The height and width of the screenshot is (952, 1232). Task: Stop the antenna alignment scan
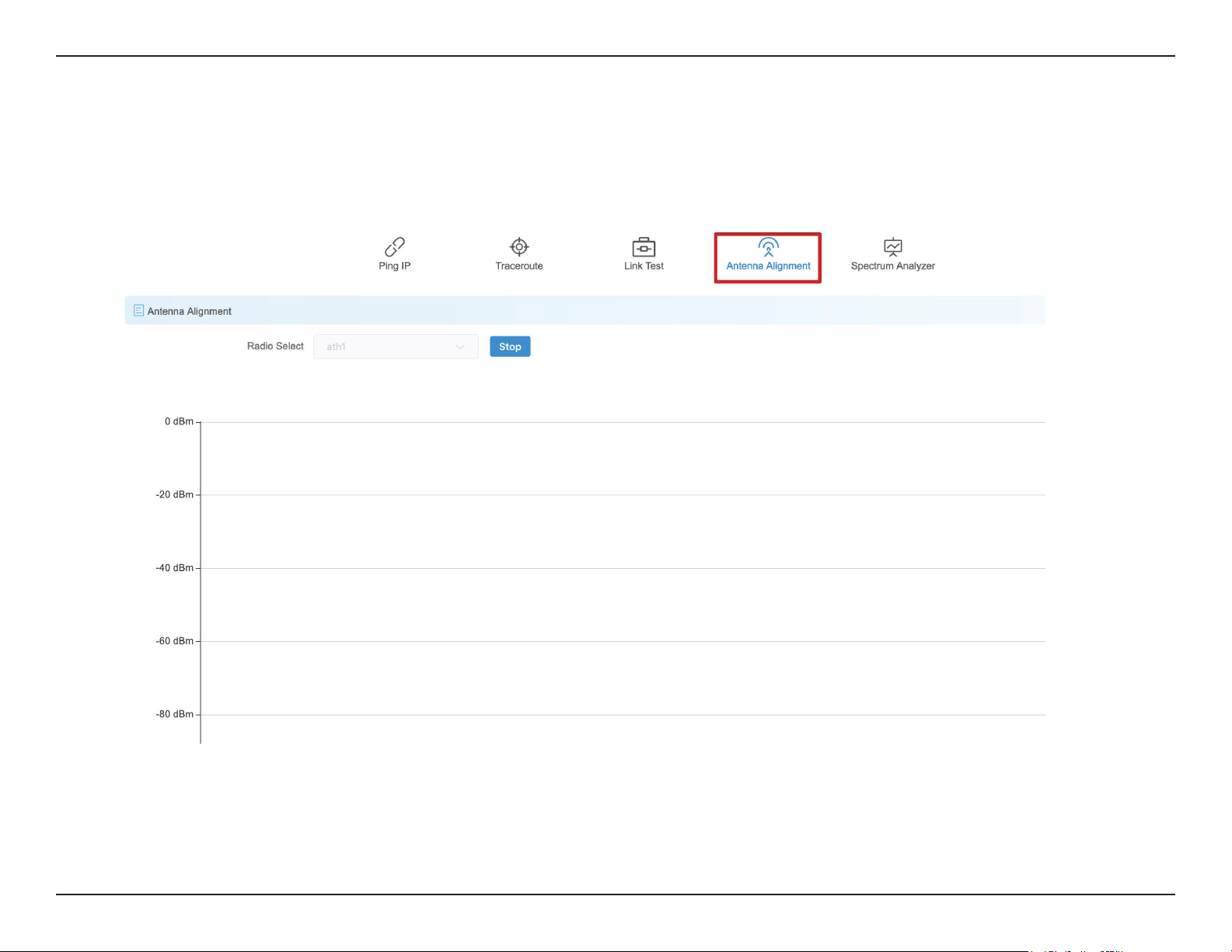[510, 347]
